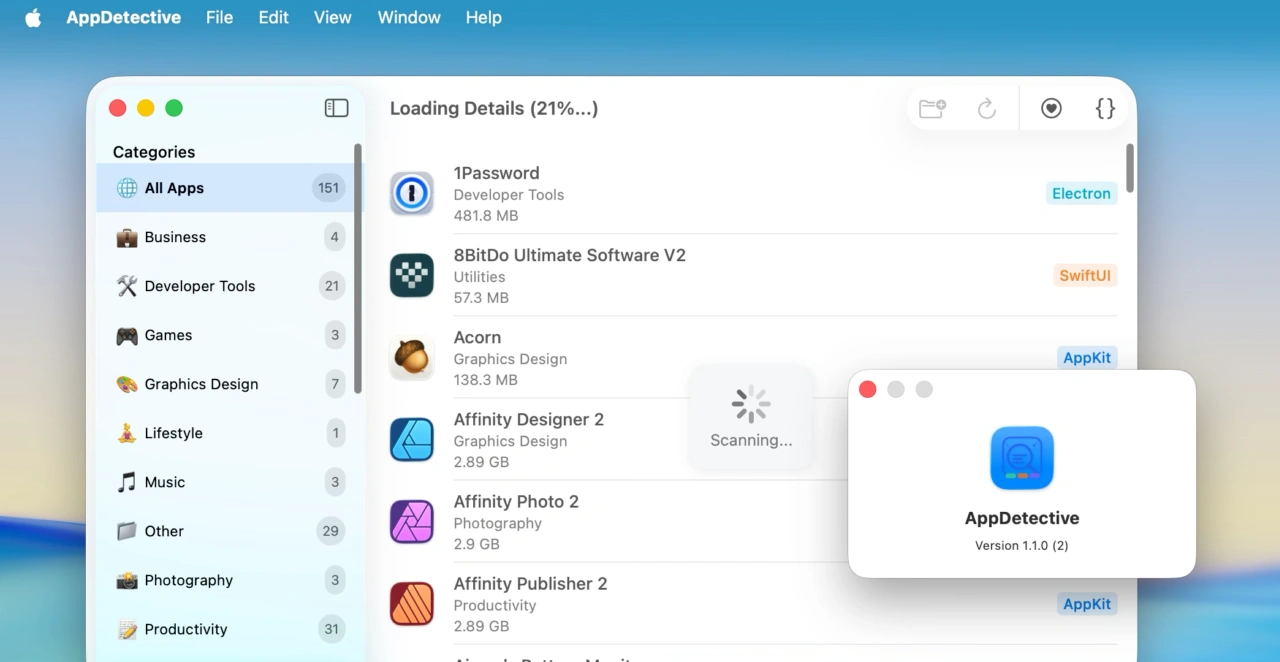Reload the app list with refresh icon

(x=986, y=108)
